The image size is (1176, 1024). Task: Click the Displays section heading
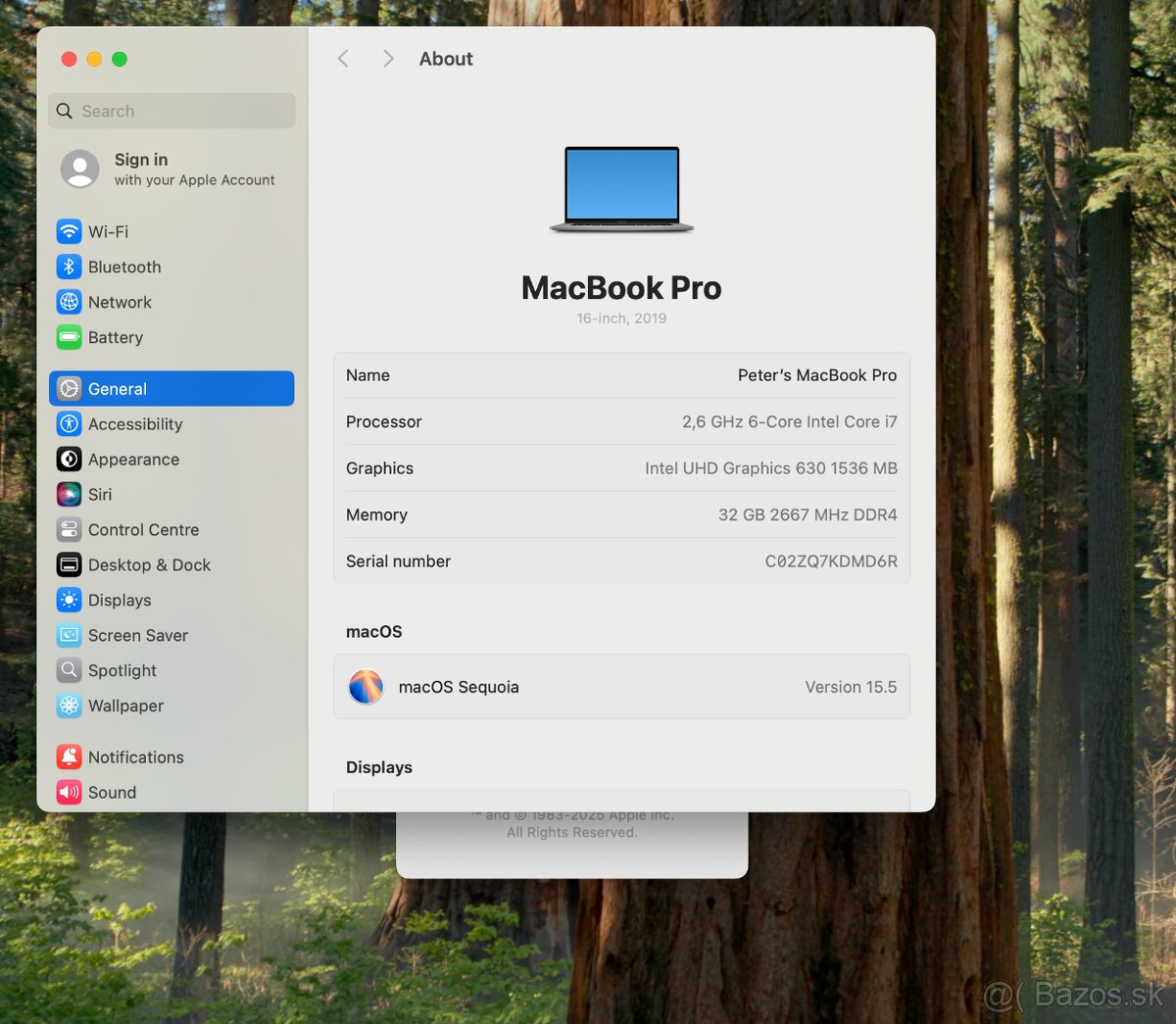(379, 767)
